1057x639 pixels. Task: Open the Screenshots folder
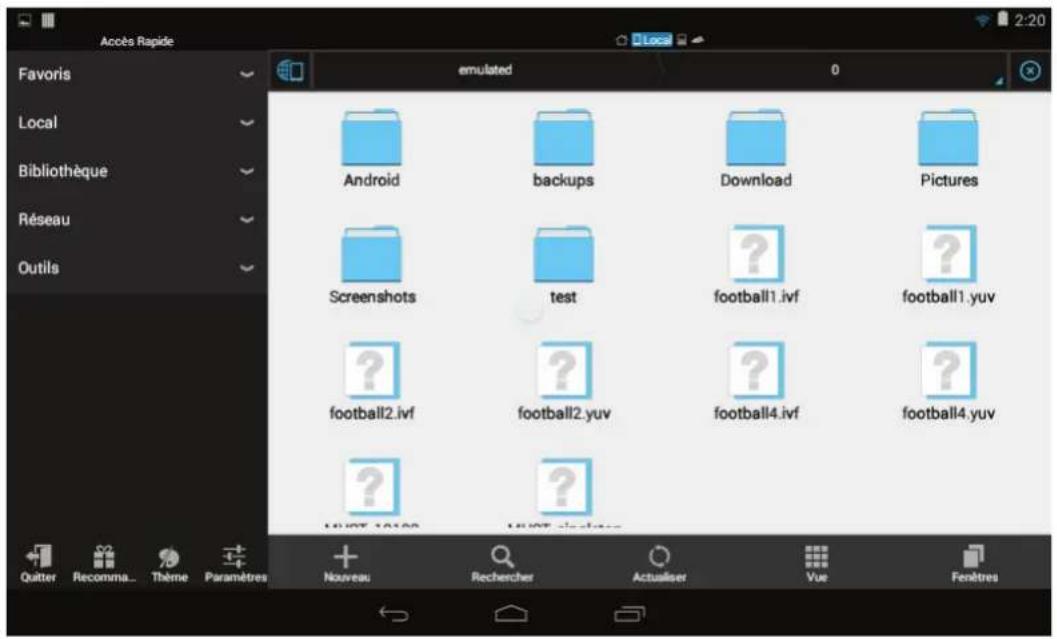pyautogui.click(x=371, y=266)
